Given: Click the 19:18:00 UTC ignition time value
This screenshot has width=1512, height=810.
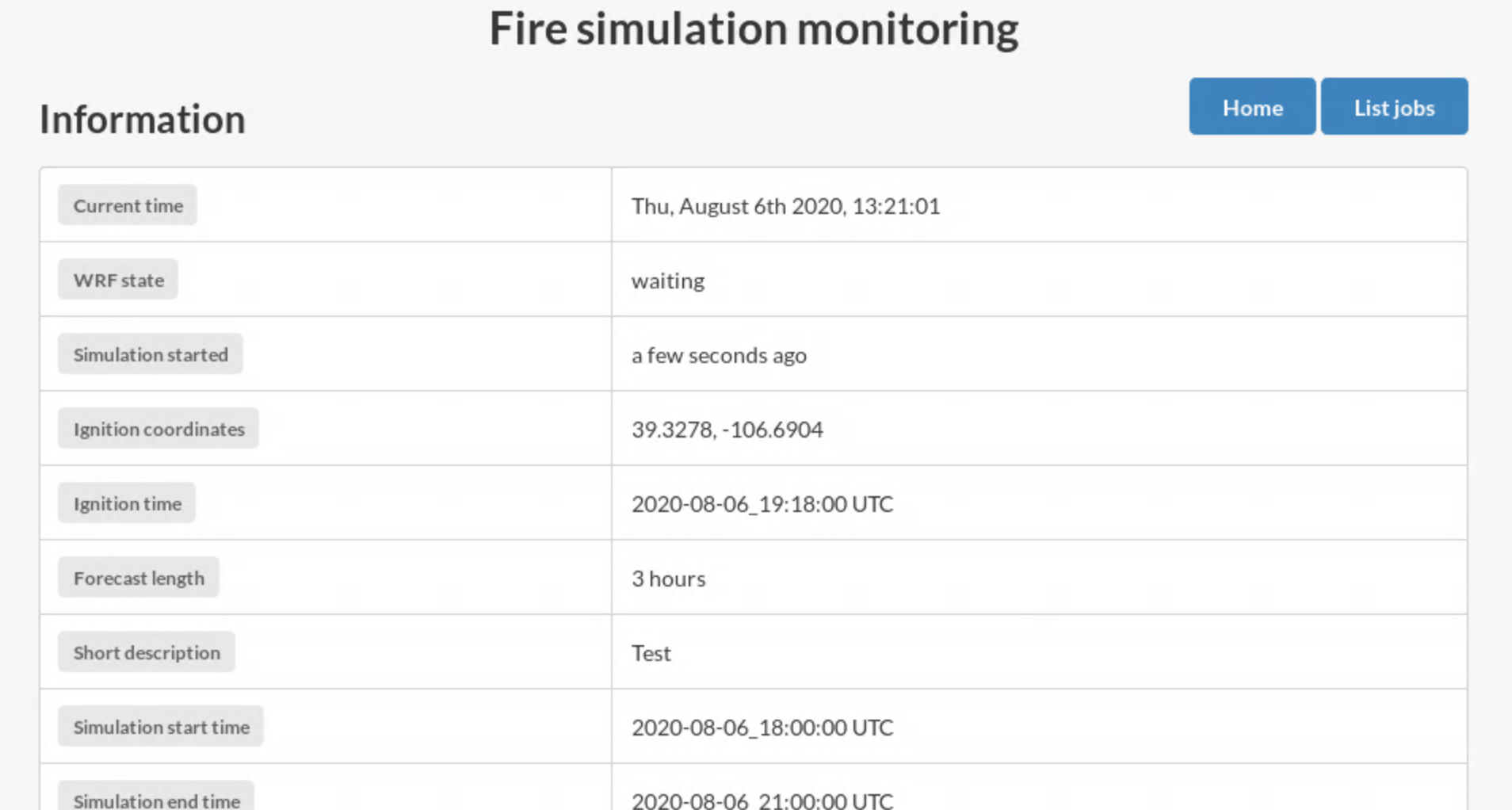Looking at the screenshot, I should tap(762, 504).
